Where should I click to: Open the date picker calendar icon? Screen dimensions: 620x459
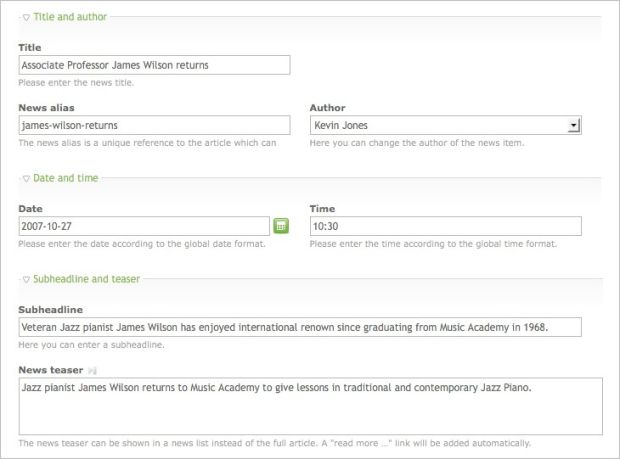(281, 226)
